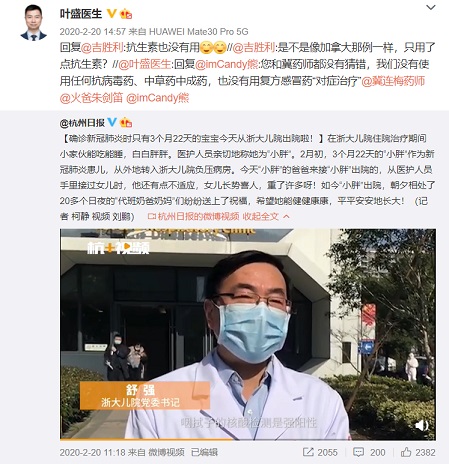Open the @杭州日报 account link
Screen dimensions: 449x464
click(82, 123)
